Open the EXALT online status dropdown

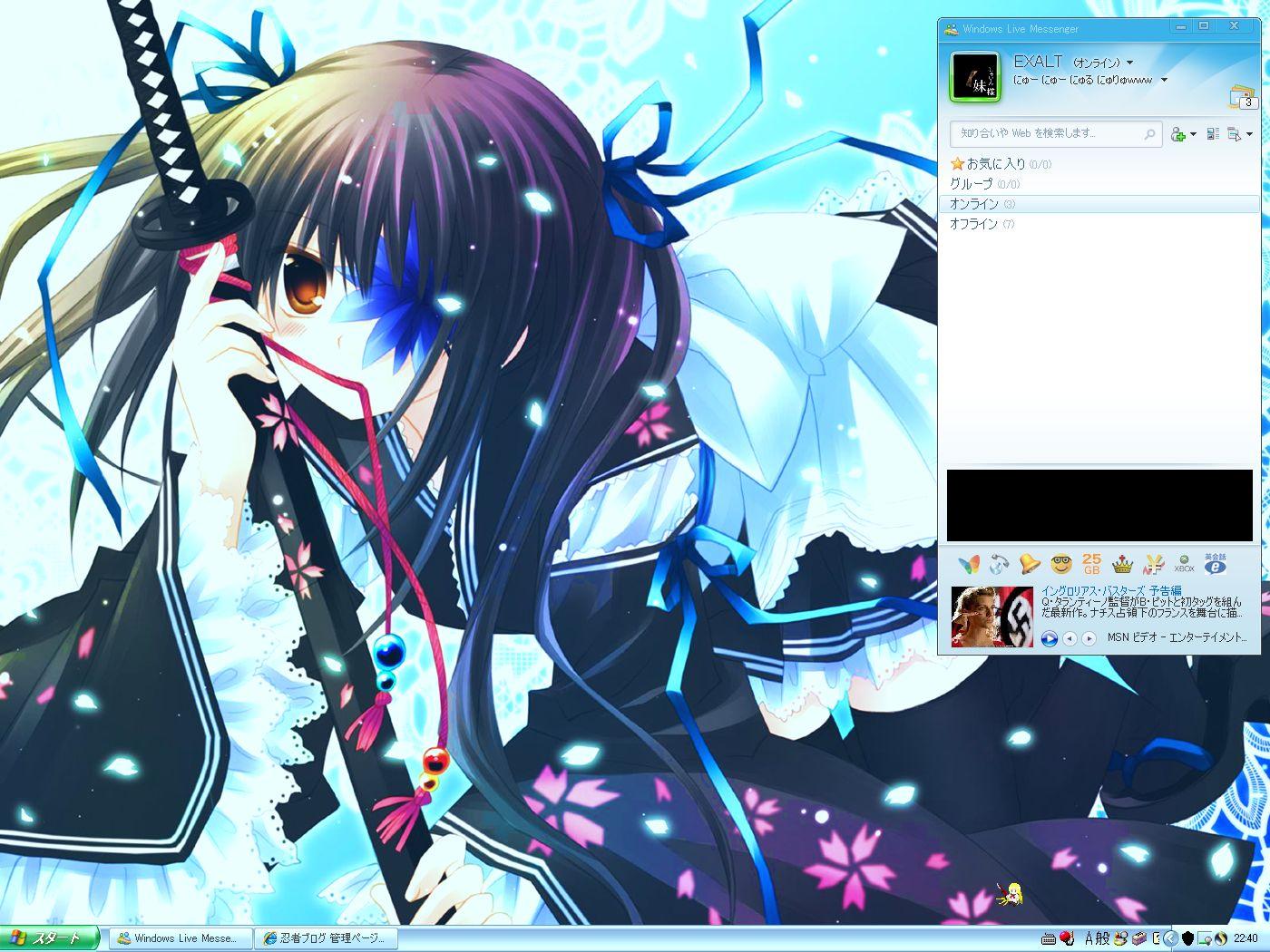[x=1129, y=63]
